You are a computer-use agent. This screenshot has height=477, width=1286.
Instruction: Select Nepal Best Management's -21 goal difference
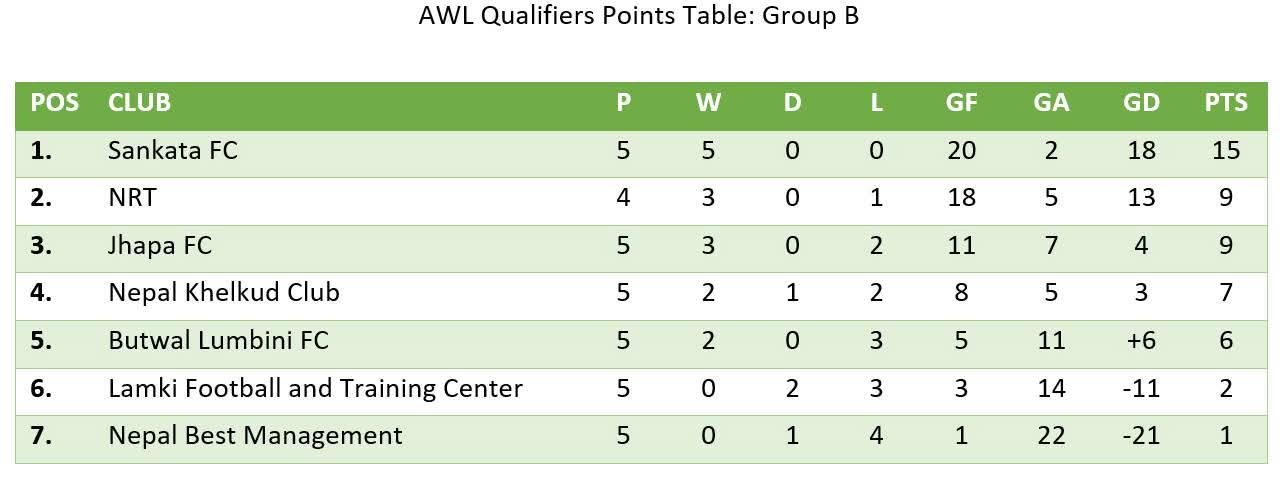point(1141,436)
